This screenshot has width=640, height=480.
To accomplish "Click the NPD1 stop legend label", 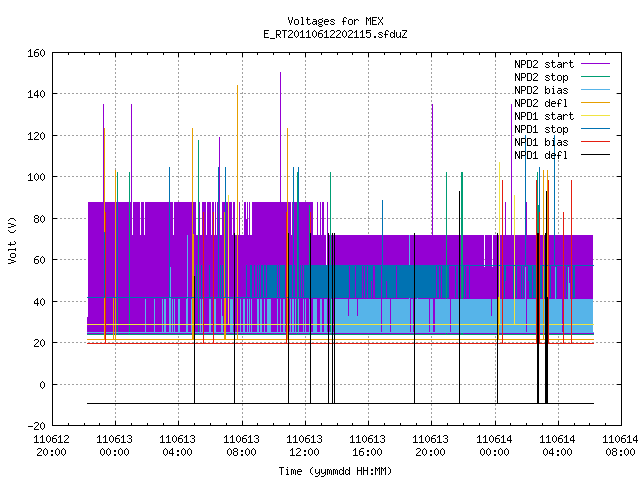I will click(x=541, y=129).
